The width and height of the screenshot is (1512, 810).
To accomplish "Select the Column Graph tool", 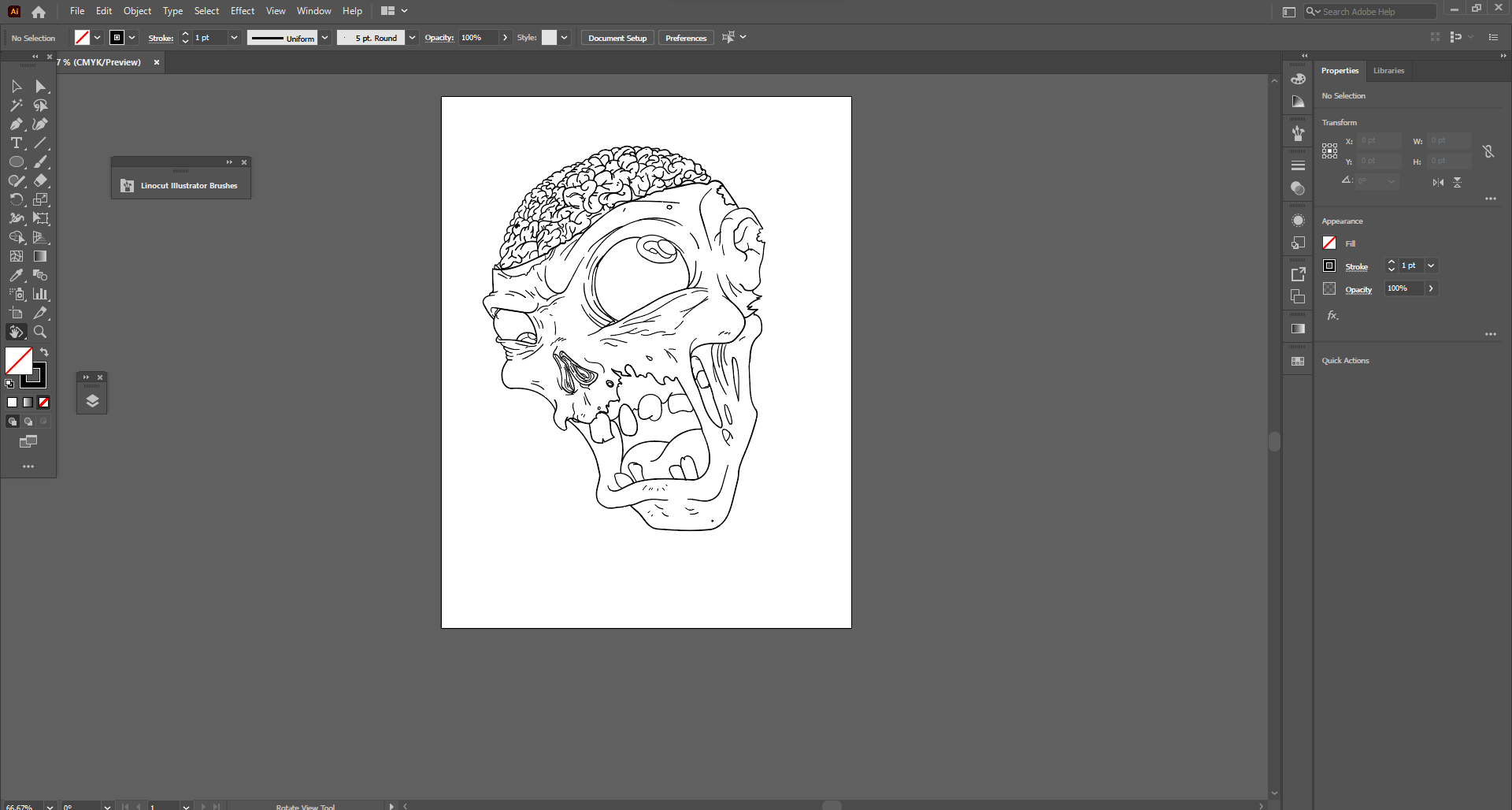I will tap(40, 294).
